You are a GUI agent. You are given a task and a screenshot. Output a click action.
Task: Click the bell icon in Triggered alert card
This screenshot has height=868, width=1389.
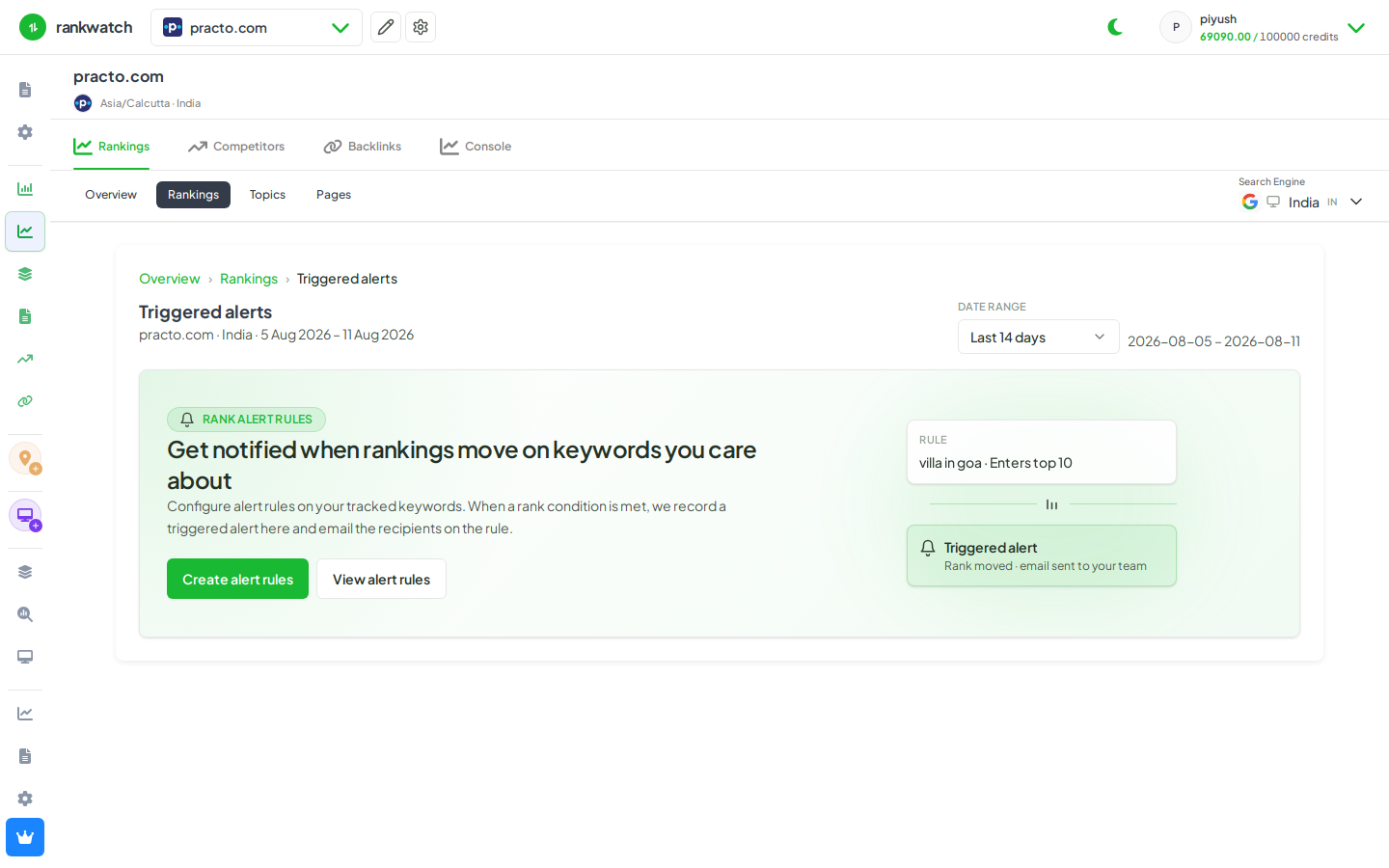(x=928, y=548)
